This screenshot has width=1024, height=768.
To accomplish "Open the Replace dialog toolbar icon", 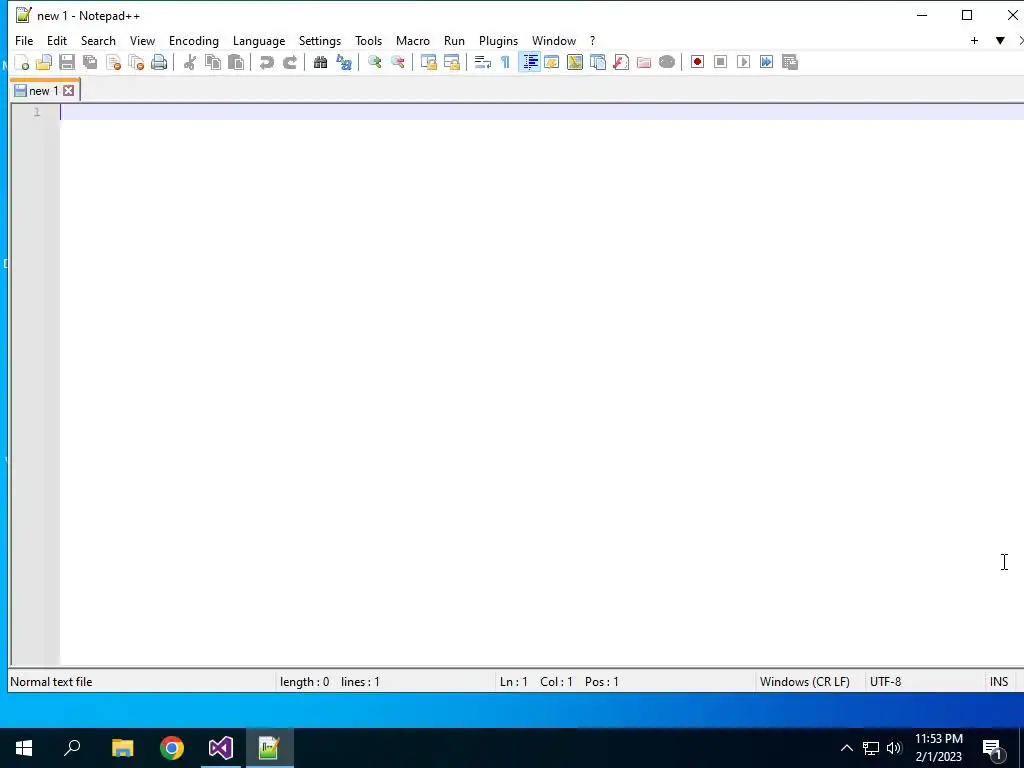I will pyautogui.click(x=344, y=62).
